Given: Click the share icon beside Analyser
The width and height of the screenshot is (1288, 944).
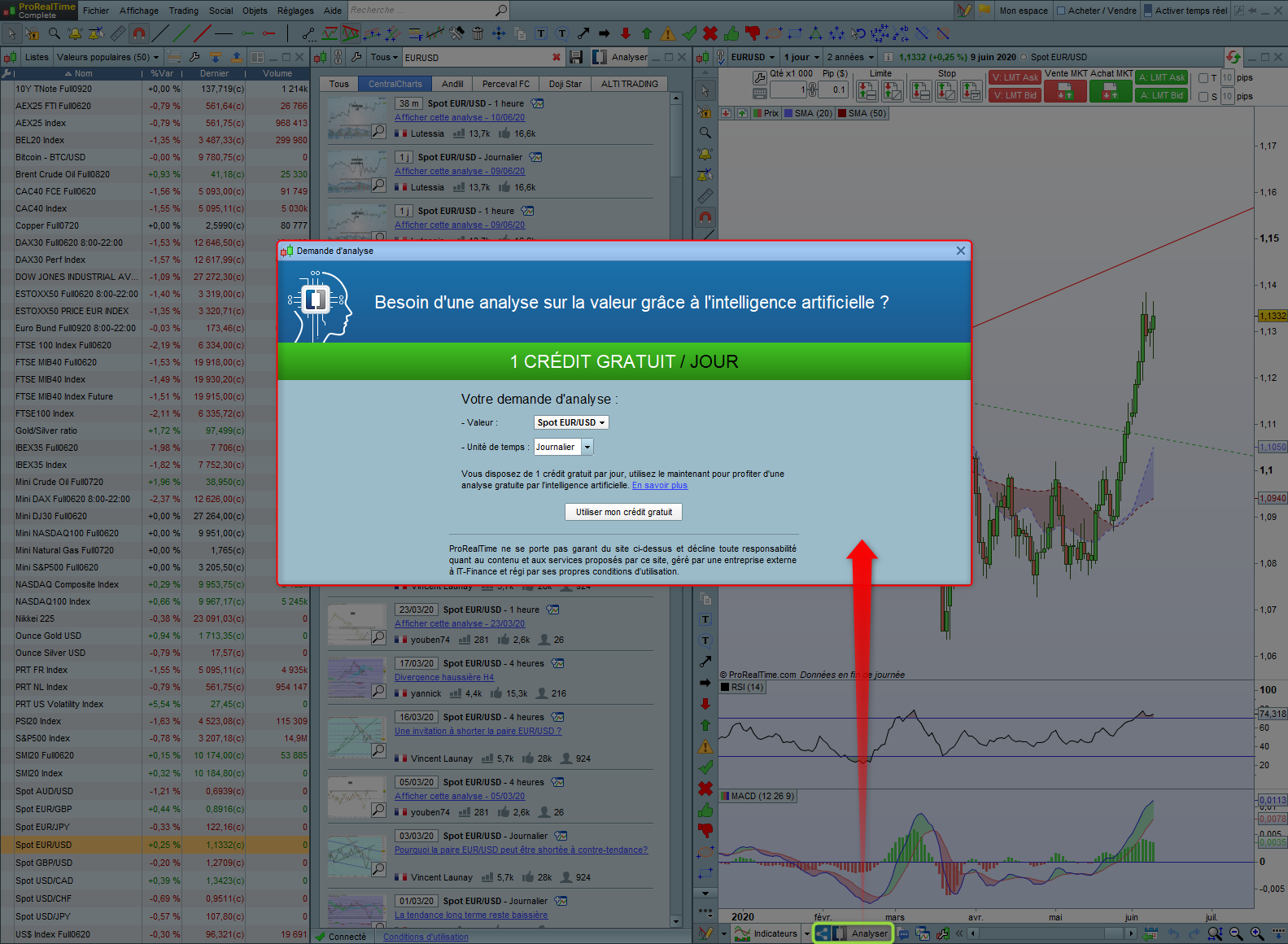Looking at the screenshot, I should [x=823, y=933].
